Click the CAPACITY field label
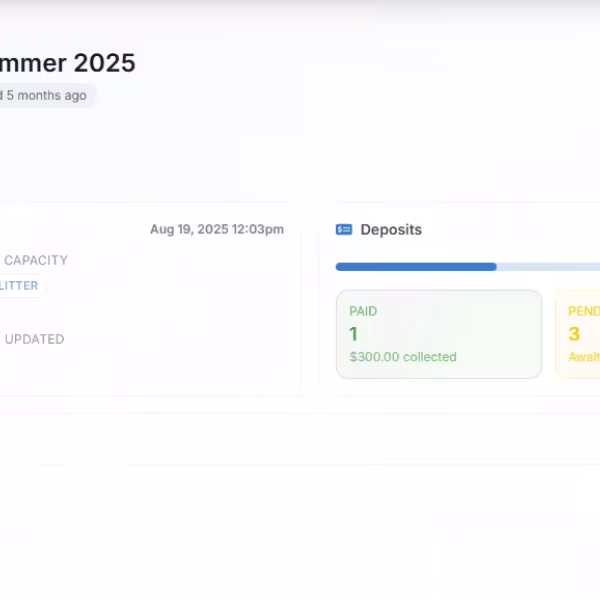Image resolution: width=600 pixels, height=600 pixels. pyautogui.click(x=36, y=260)
